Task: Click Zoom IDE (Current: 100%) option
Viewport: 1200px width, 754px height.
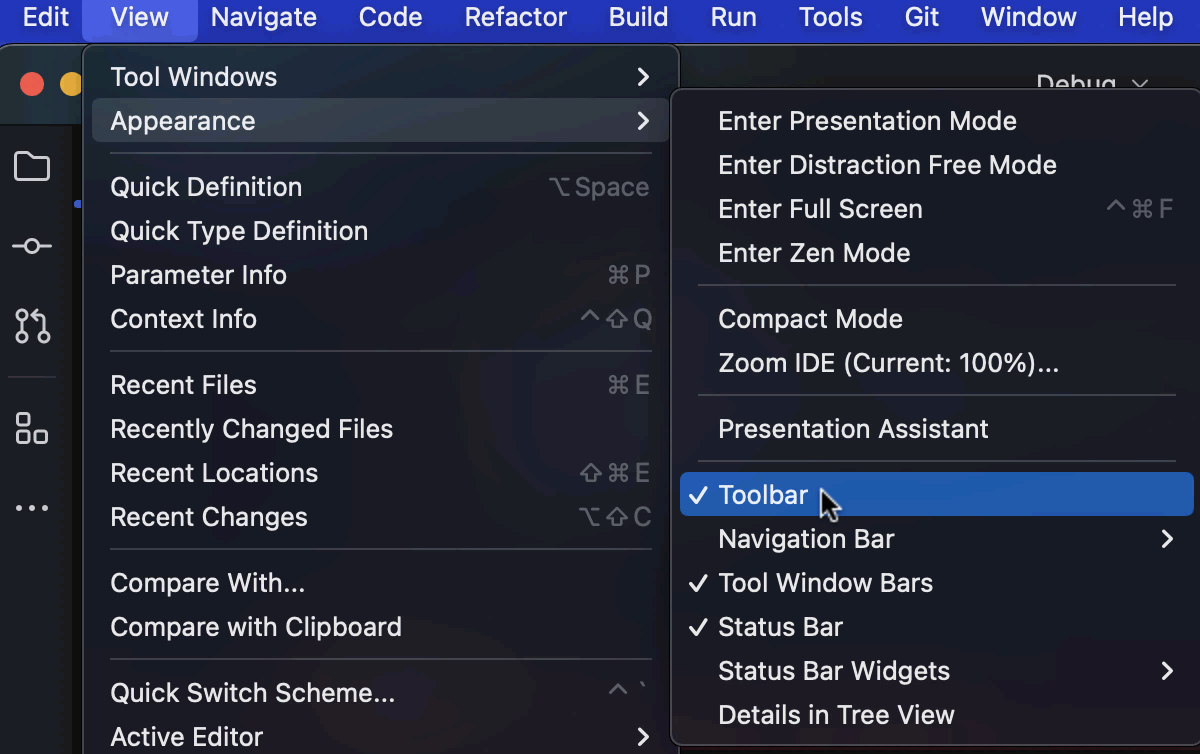Action: point(888,363)
